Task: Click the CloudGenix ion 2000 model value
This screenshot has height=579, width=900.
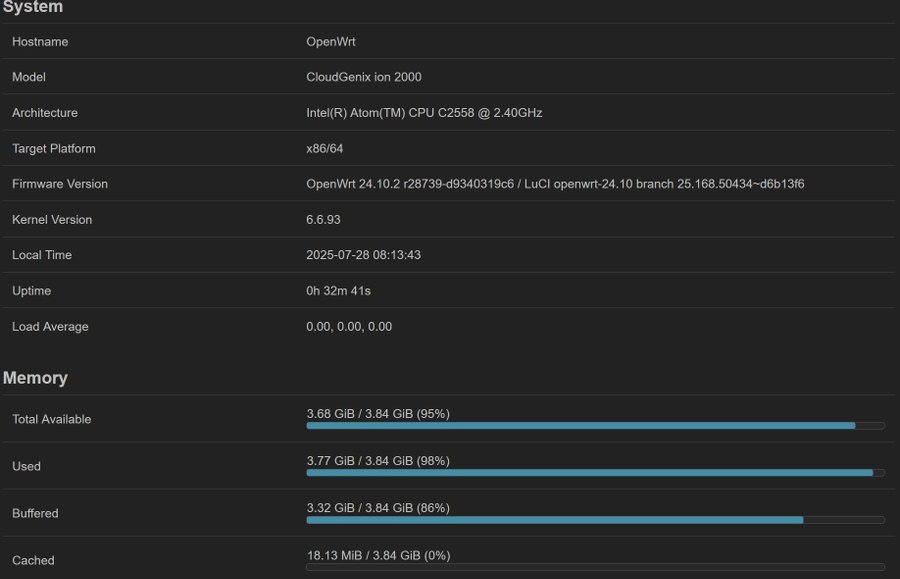Action: click(x=364, y=77)
